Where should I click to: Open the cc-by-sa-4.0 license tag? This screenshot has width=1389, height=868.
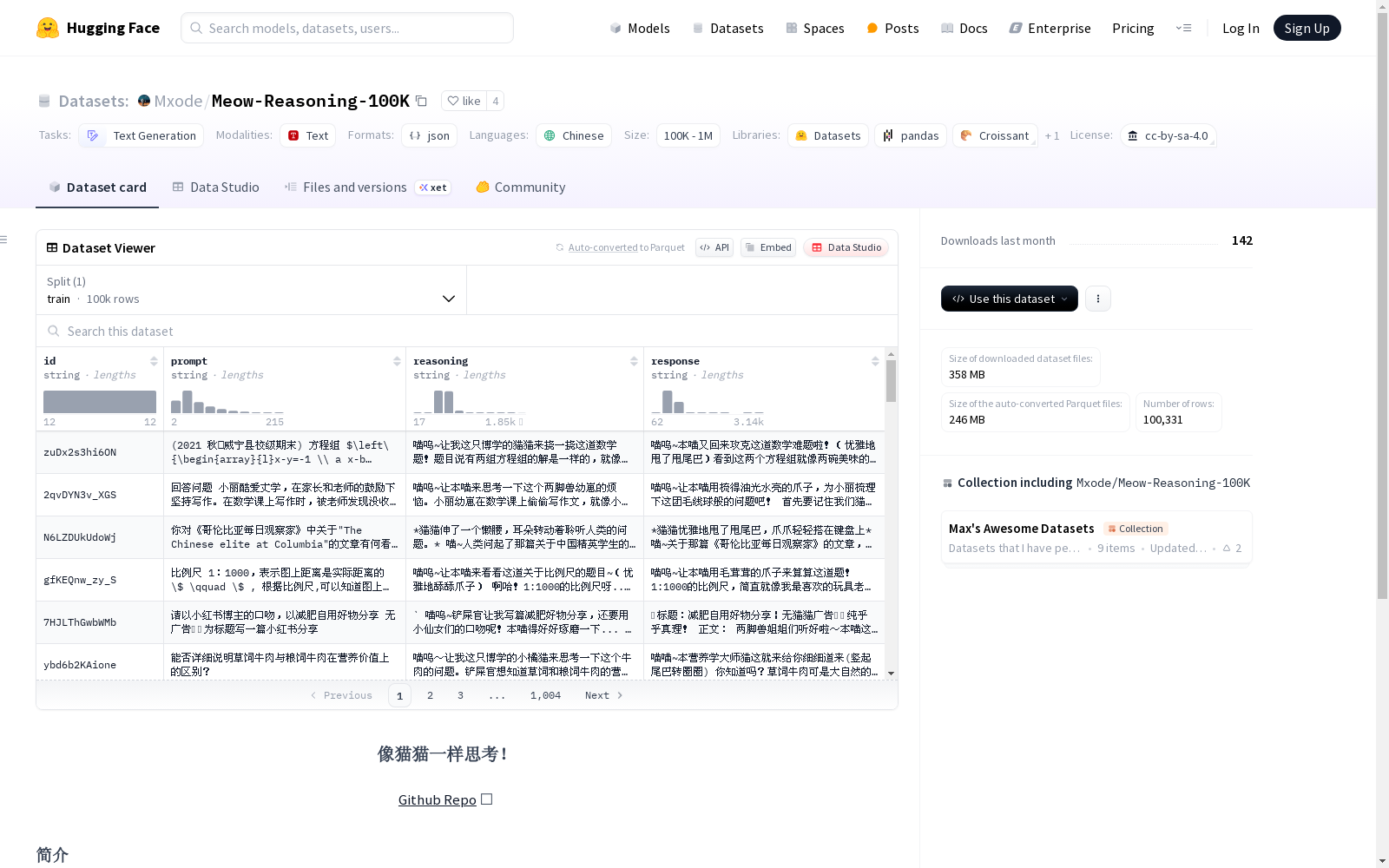coord(1168,135)
